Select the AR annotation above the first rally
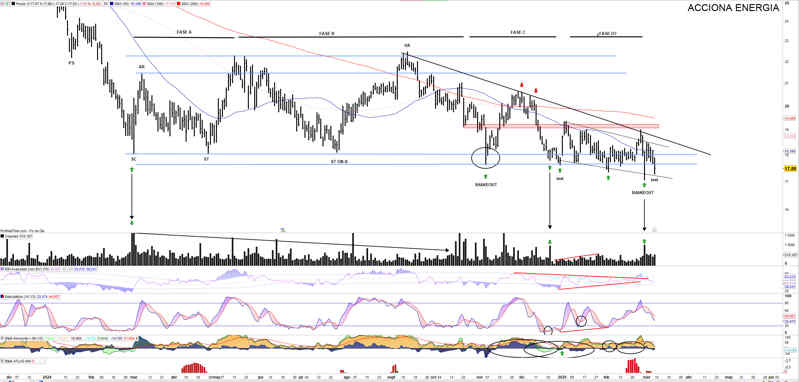 (x=141, y=67)
